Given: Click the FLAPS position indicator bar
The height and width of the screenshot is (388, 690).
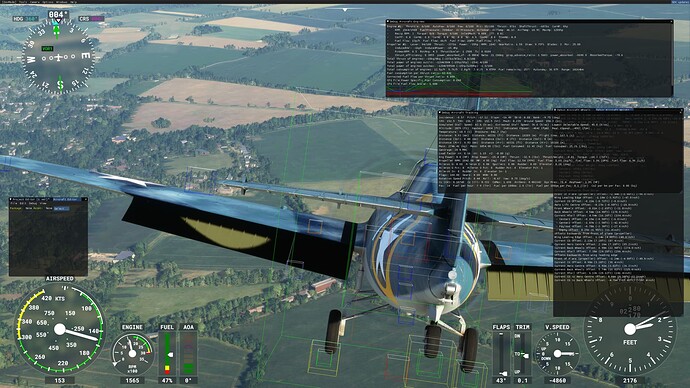Looking at the screenshot, I should tap(501, 354).
